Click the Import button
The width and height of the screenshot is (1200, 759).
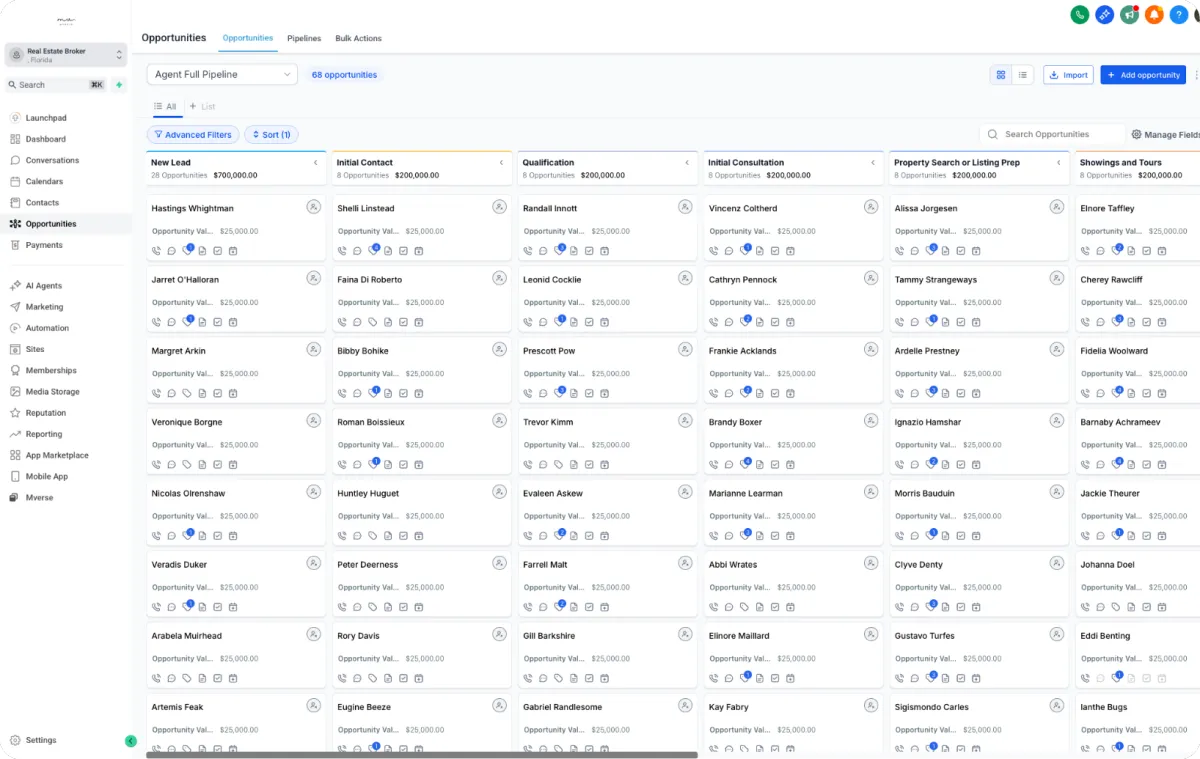(x=1068, y=75)
